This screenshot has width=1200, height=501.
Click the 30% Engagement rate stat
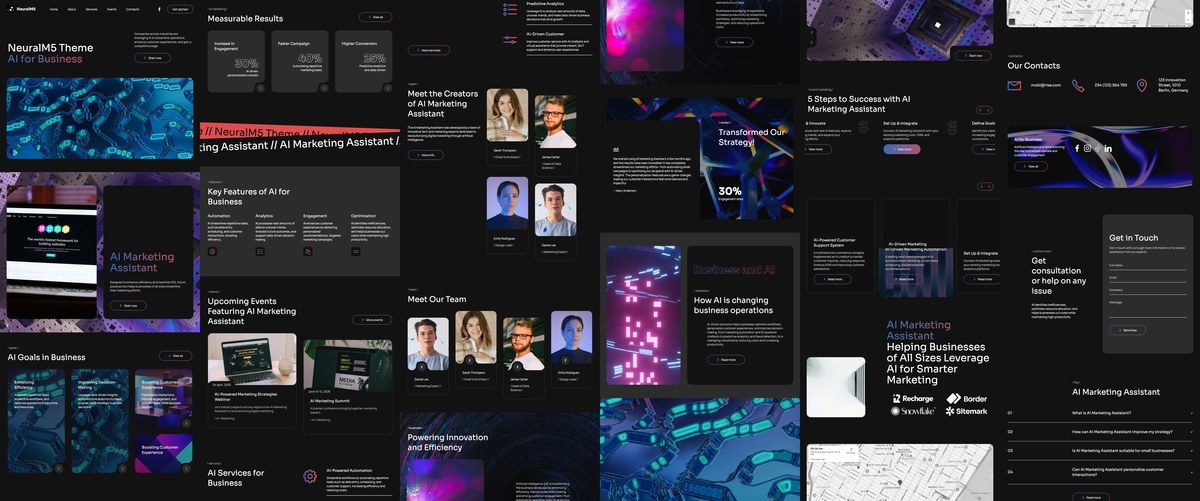[x=732, y=192]
